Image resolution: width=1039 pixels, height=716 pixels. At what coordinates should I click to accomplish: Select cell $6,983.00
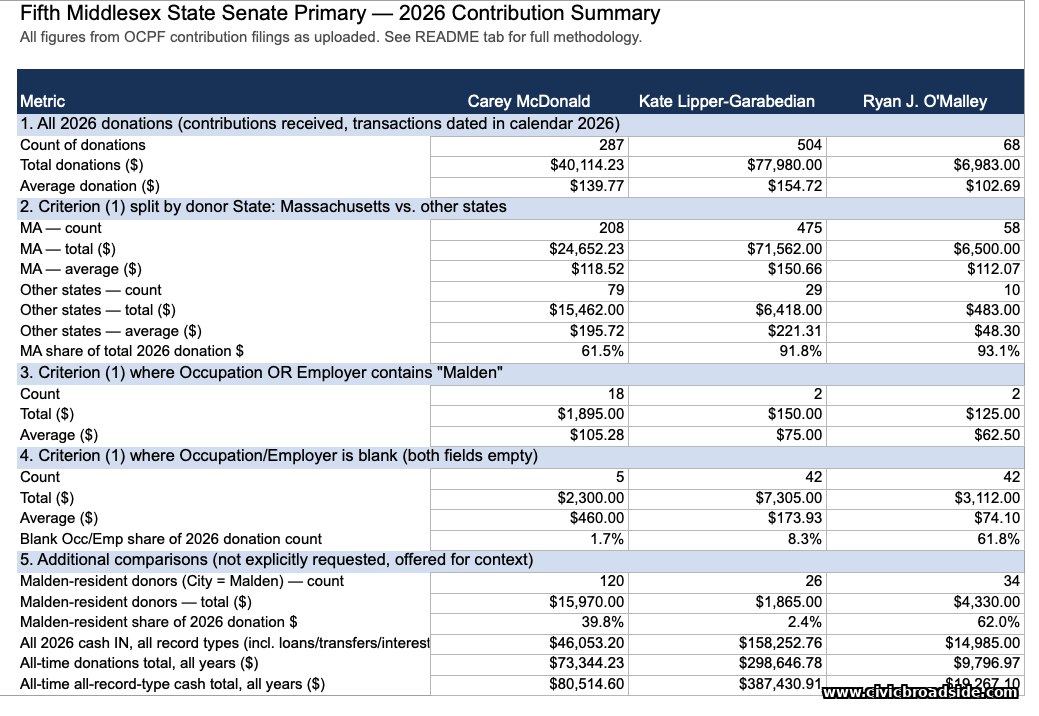925,166
